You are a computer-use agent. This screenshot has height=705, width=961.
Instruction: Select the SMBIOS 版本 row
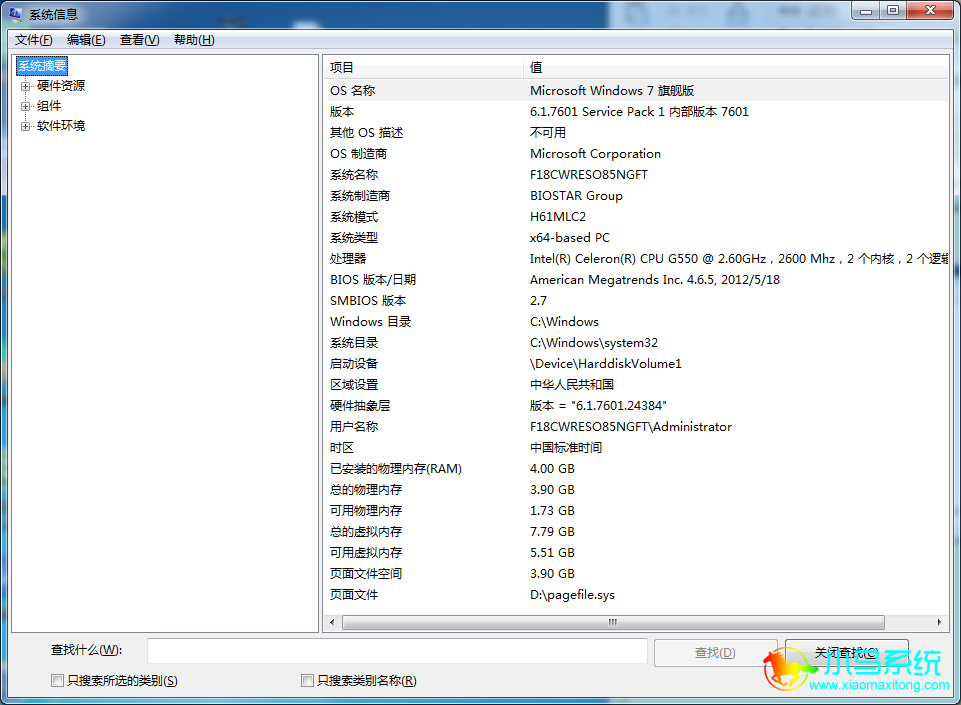[x=636, y=300]
